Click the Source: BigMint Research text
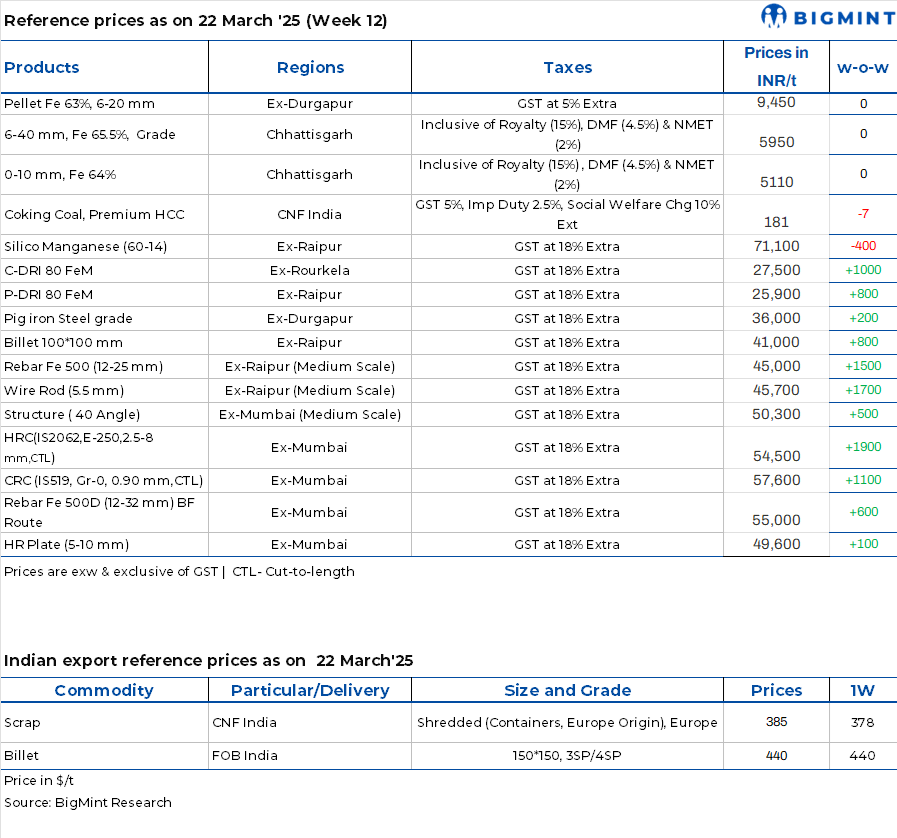 point(88,802)
